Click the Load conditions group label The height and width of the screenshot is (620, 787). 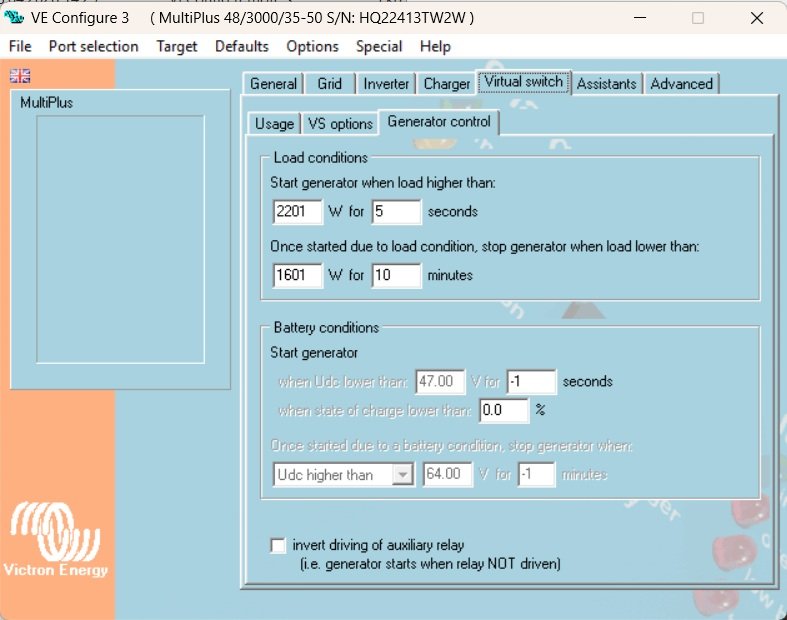(321, 158)
